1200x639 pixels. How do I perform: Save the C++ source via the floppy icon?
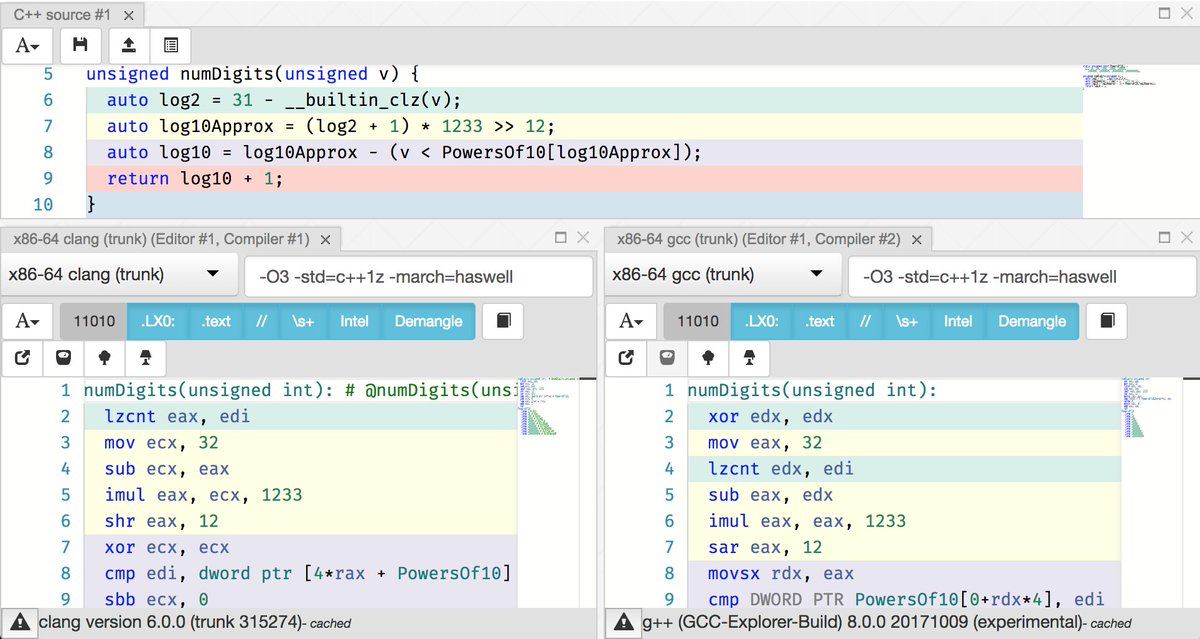[81, 45]
